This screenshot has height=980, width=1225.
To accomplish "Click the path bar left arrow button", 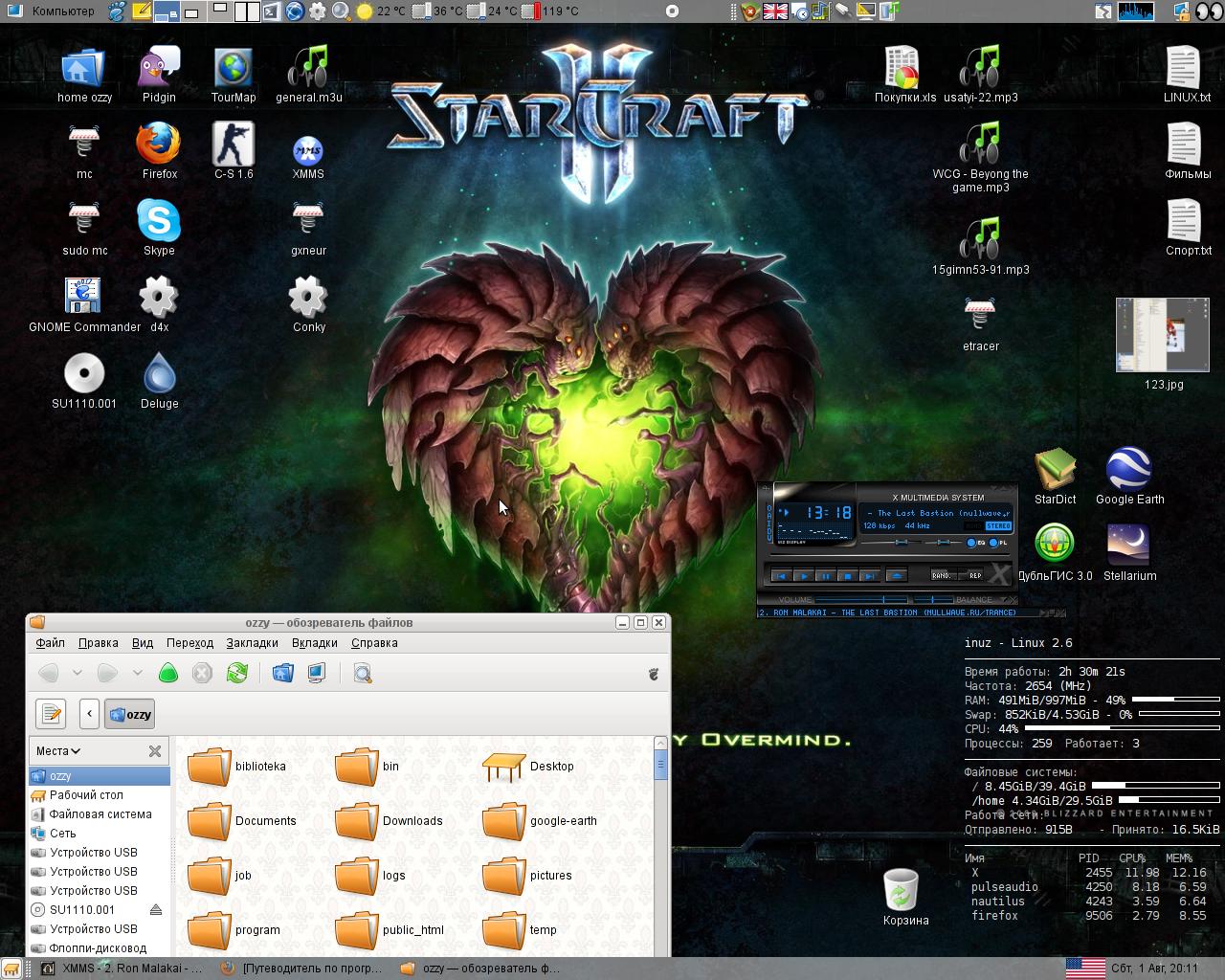I will (89, 714).
